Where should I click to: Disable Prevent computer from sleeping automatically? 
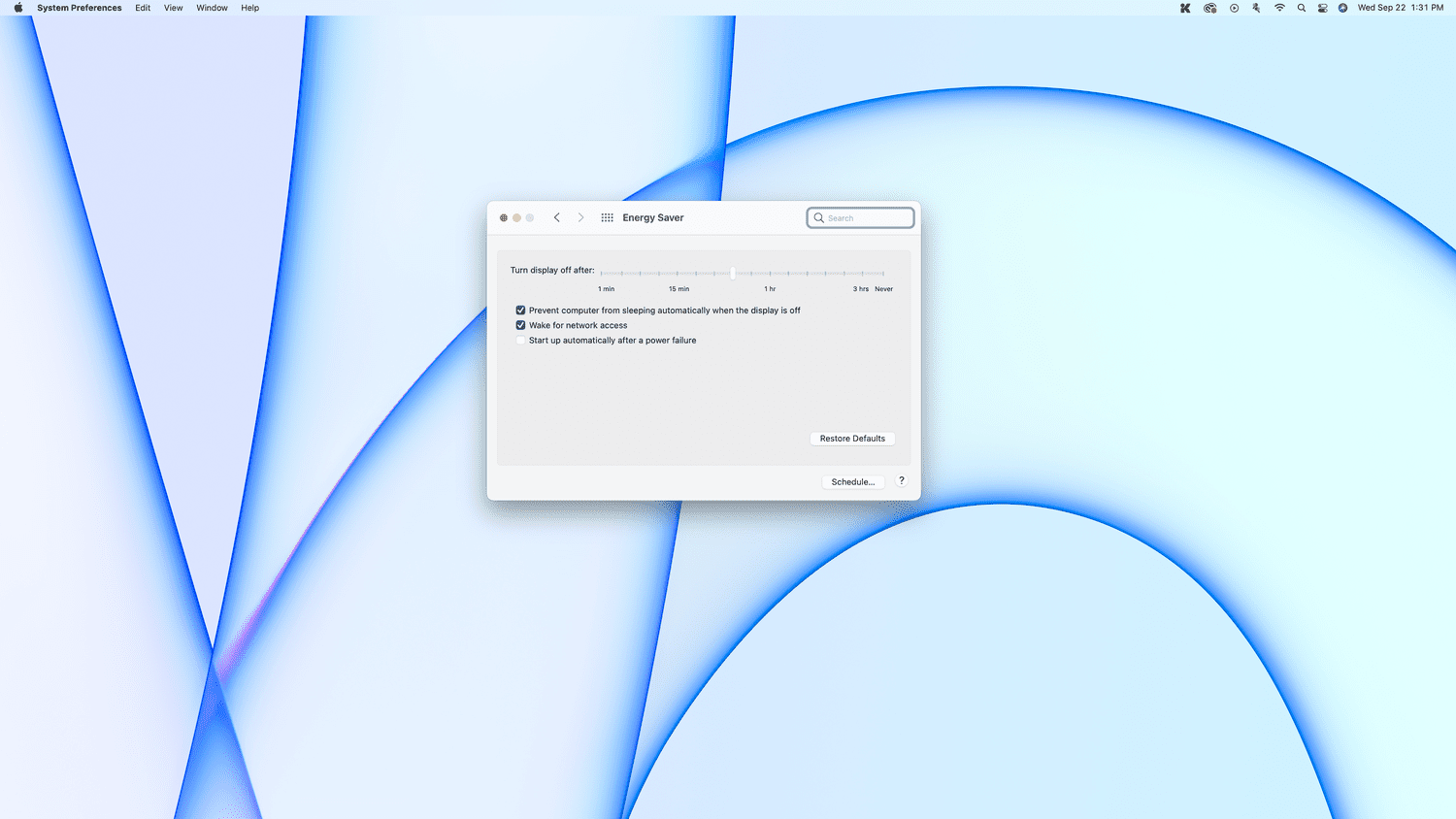click(x=520, y=311)
